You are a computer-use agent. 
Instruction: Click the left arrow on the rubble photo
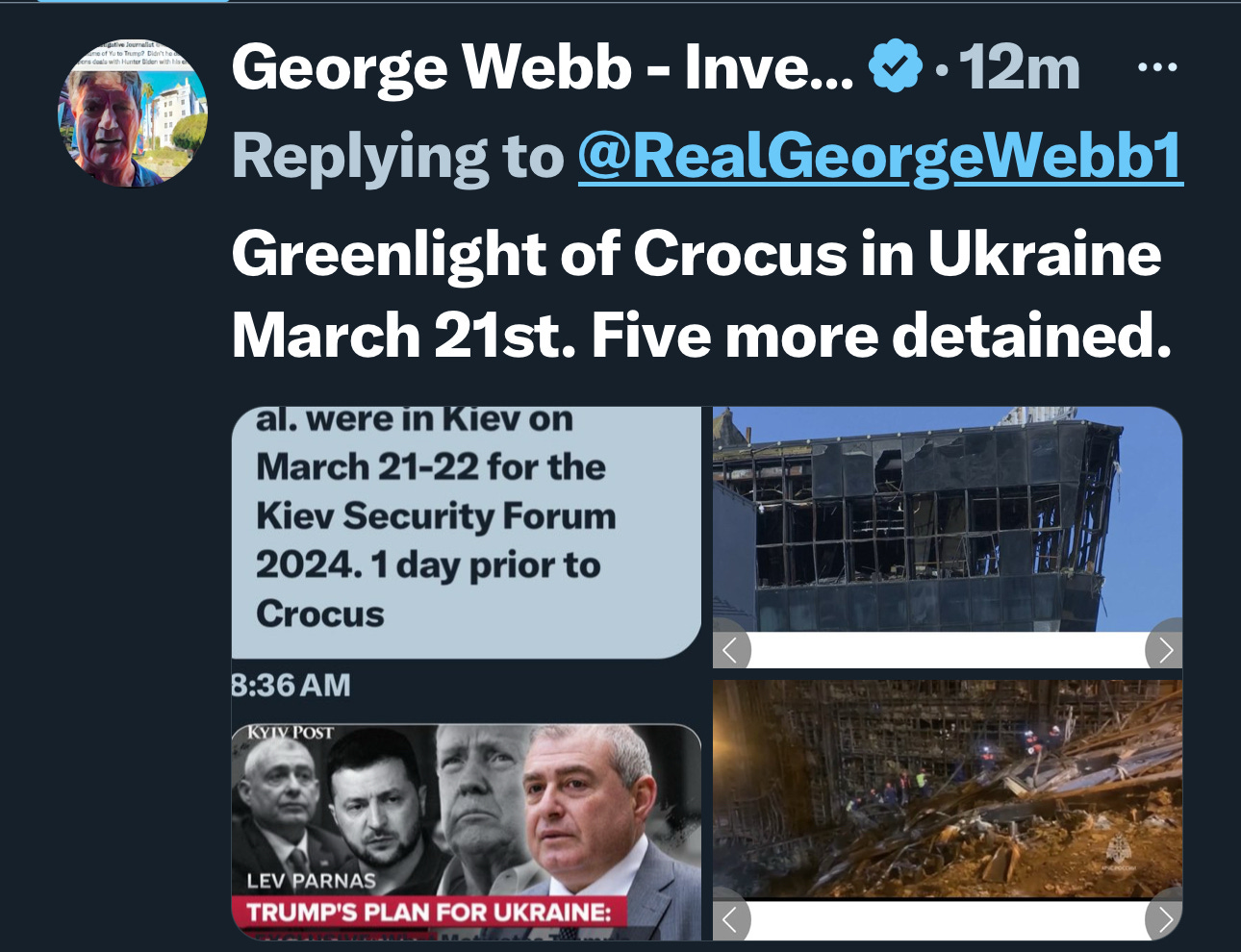point(731,920)
